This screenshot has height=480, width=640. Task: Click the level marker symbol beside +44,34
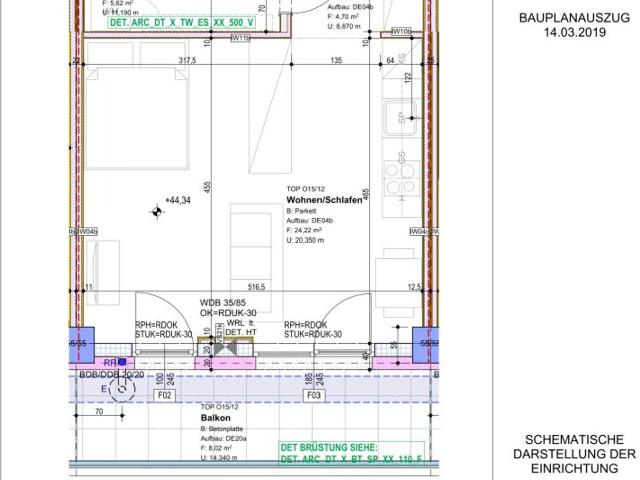click(x=156, y=211)
